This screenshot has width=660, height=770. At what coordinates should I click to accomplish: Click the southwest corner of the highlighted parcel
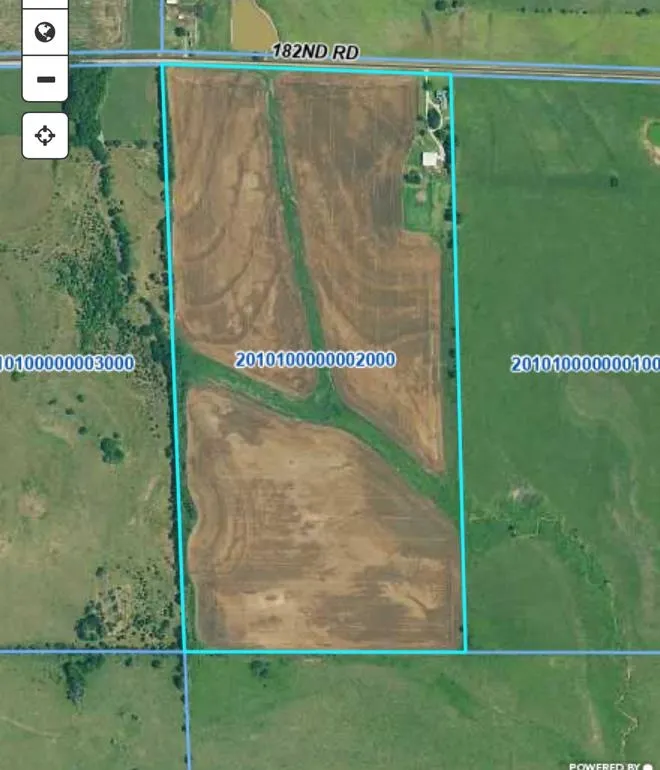coord(186,652)
